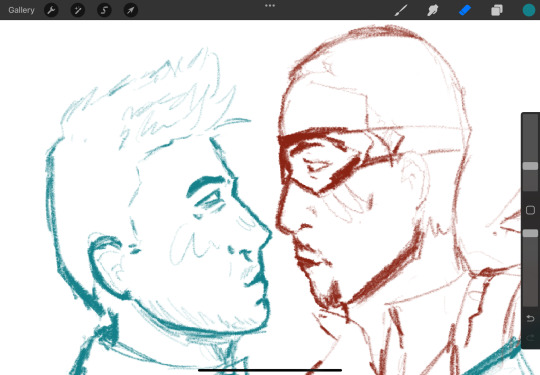Open the Adjustments magic wand menu
This screenshot has height=375, width=540.
pyautogui.click(x=78, y=10)
